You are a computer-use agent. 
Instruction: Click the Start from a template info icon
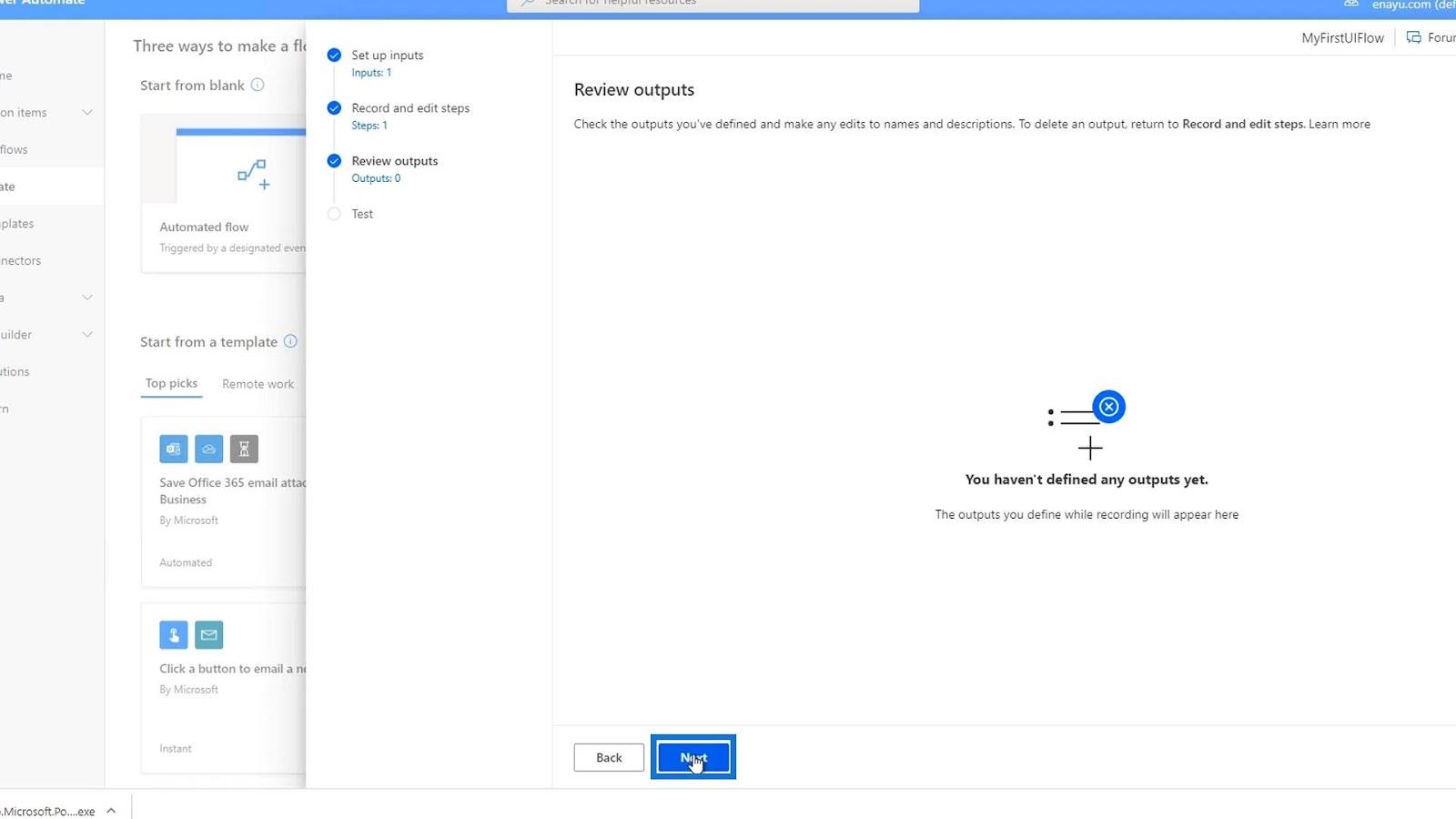coord(290,341)
